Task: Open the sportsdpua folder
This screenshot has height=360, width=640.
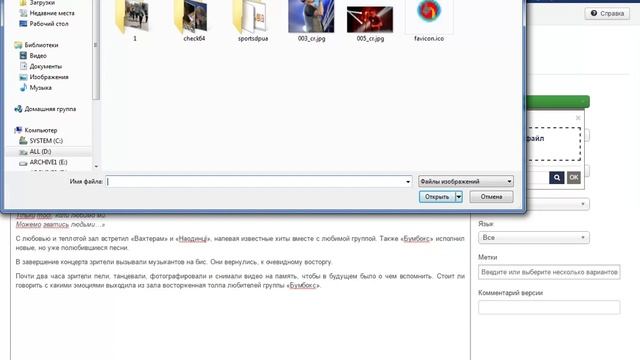Action: tap(253, 20)
